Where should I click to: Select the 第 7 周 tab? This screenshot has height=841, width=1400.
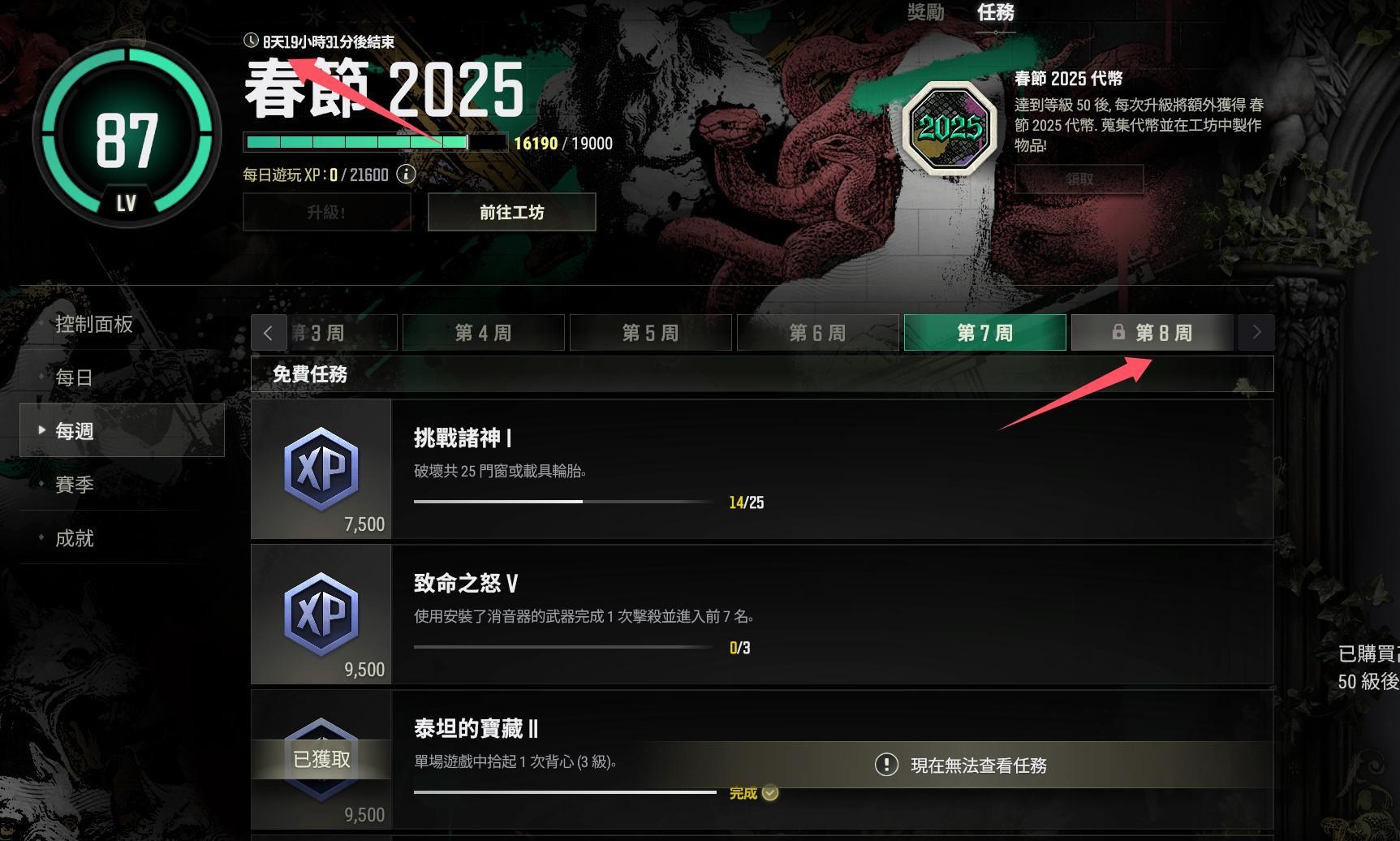[x=984, y=333]
